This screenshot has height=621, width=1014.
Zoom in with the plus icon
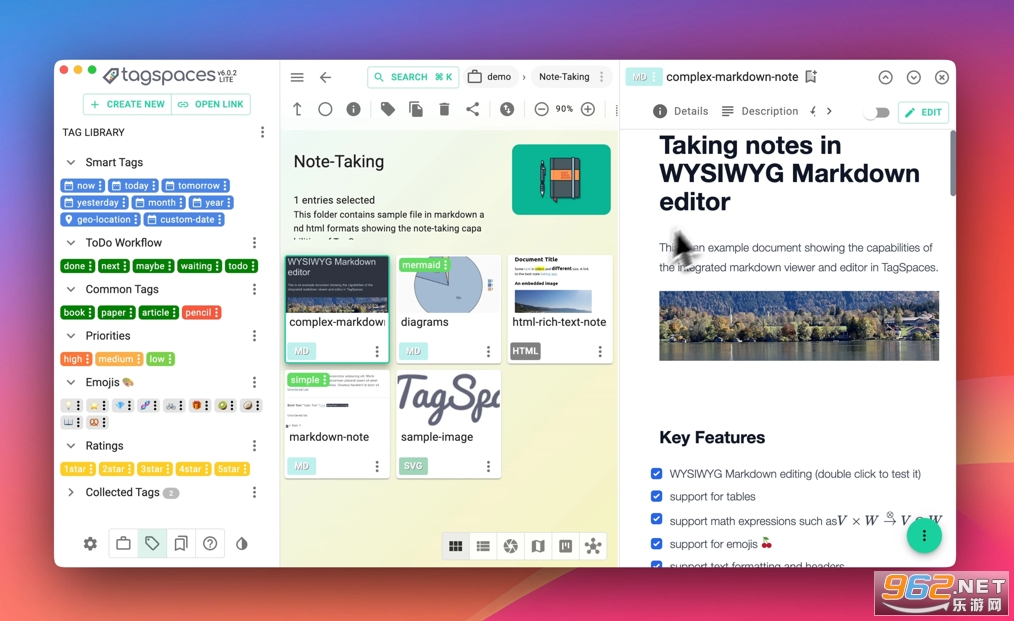point(588,109)
